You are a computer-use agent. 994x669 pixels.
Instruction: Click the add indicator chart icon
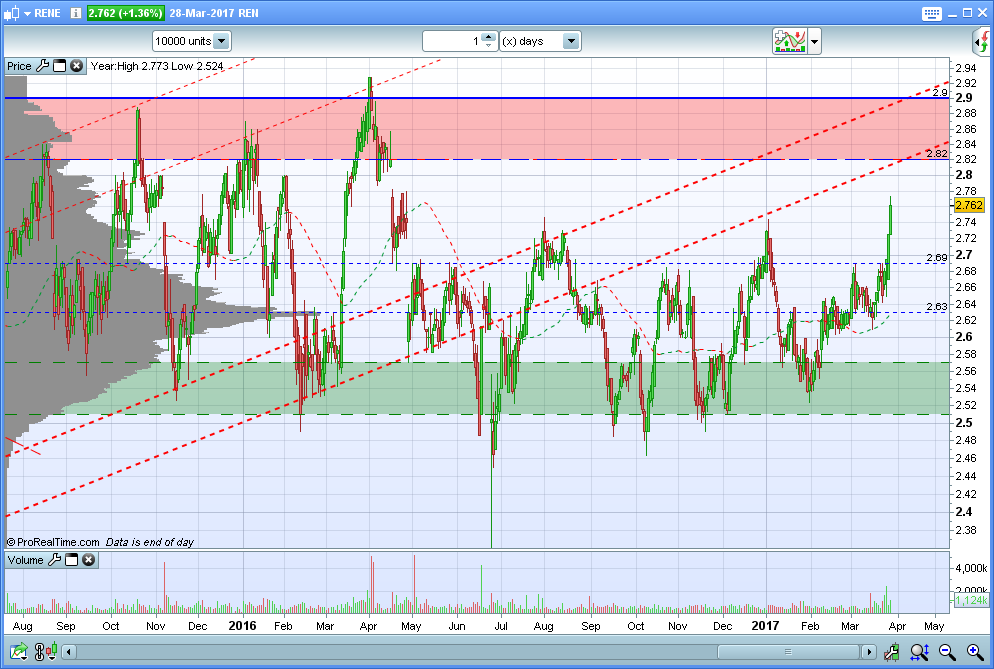click(789, 41)
